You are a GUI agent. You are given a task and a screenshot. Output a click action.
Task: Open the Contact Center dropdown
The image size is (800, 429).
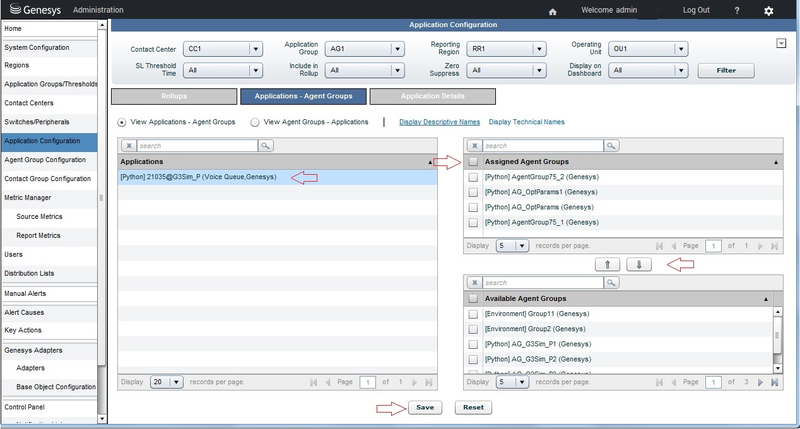[223, 49]
